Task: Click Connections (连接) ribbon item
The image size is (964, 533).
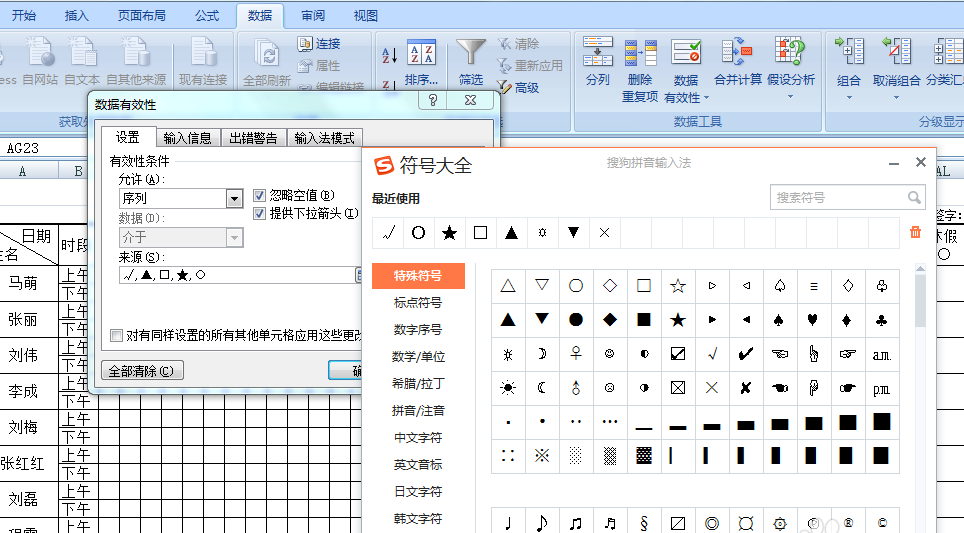Action: coord(318,44)
